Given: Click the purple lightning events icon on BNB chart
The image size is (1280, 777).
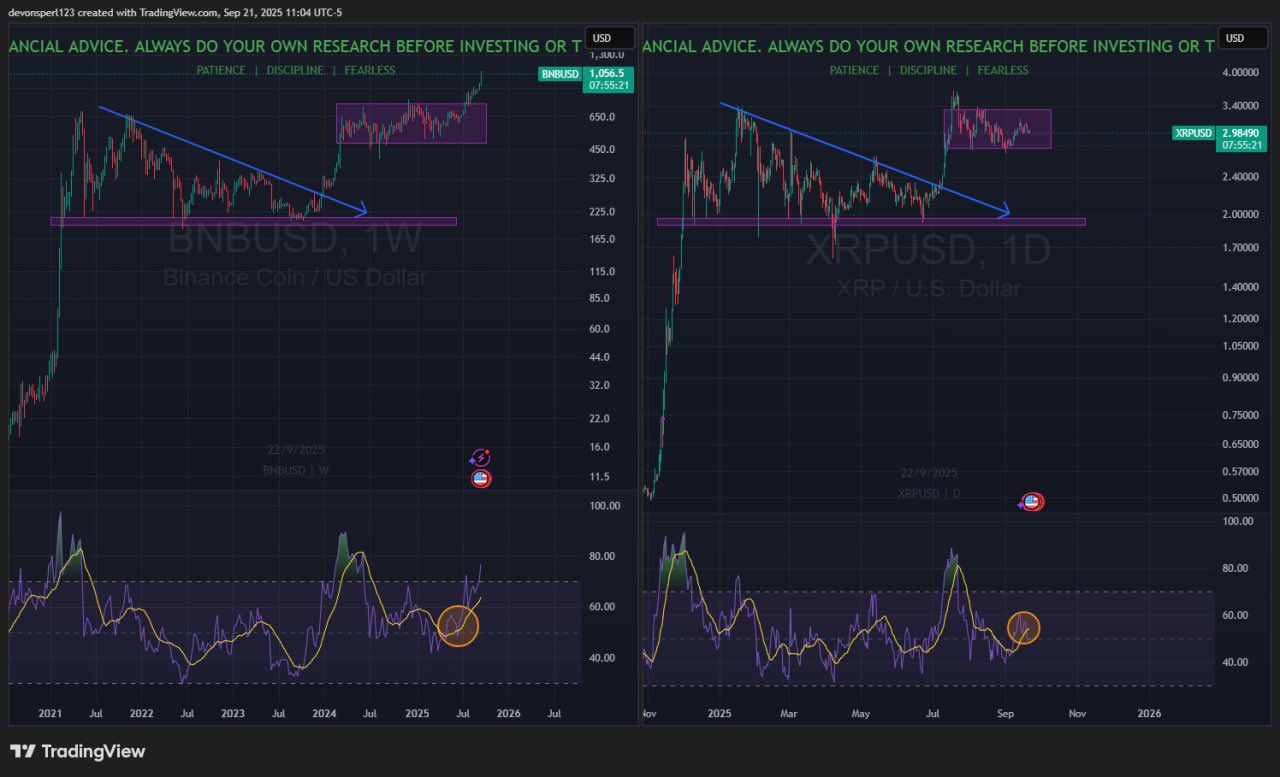Looking at the screenshot, I should click(480, 458).
